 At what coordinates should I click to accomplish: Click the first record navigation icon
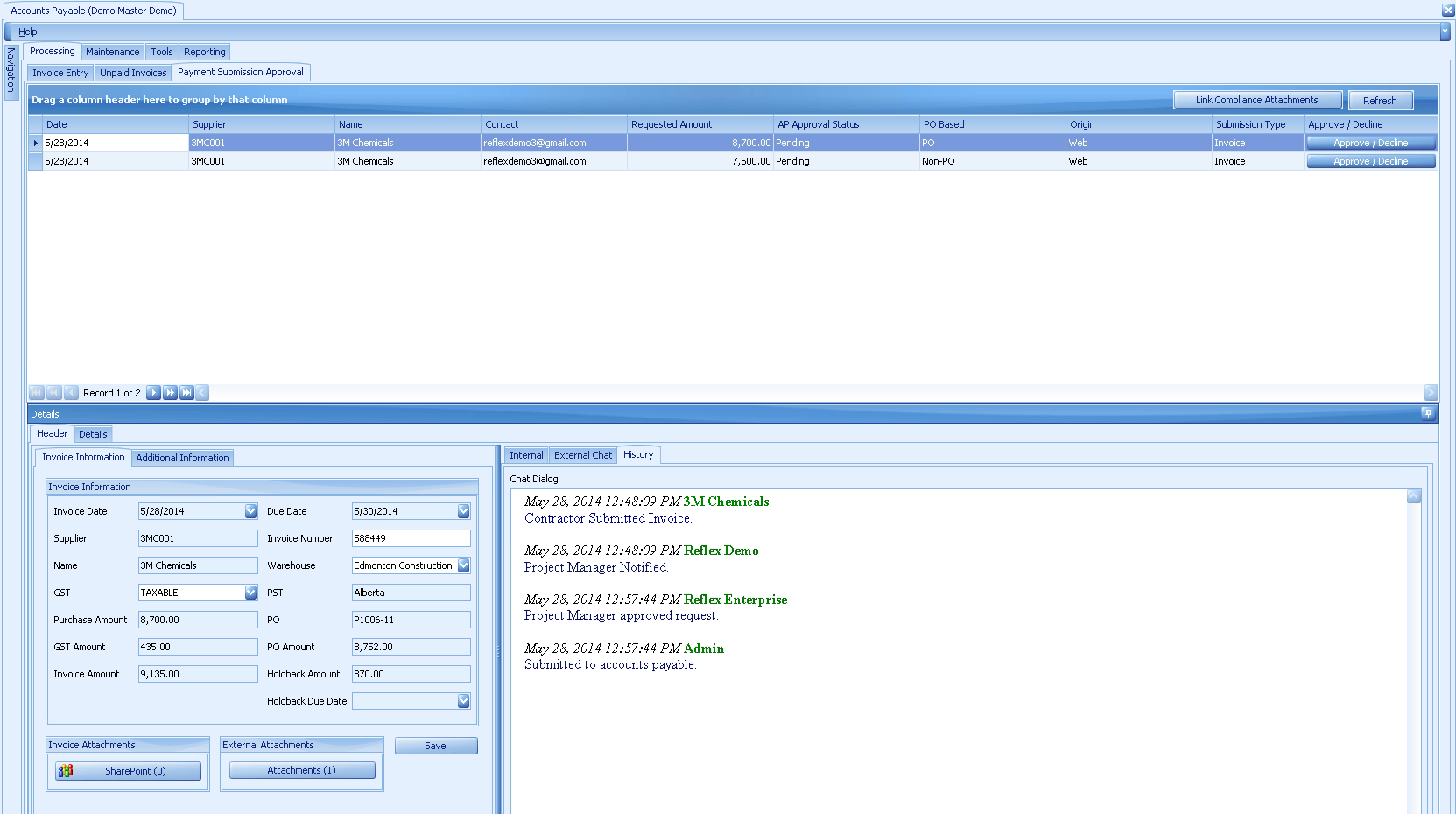pyautogui.click(x=36, y=392)
